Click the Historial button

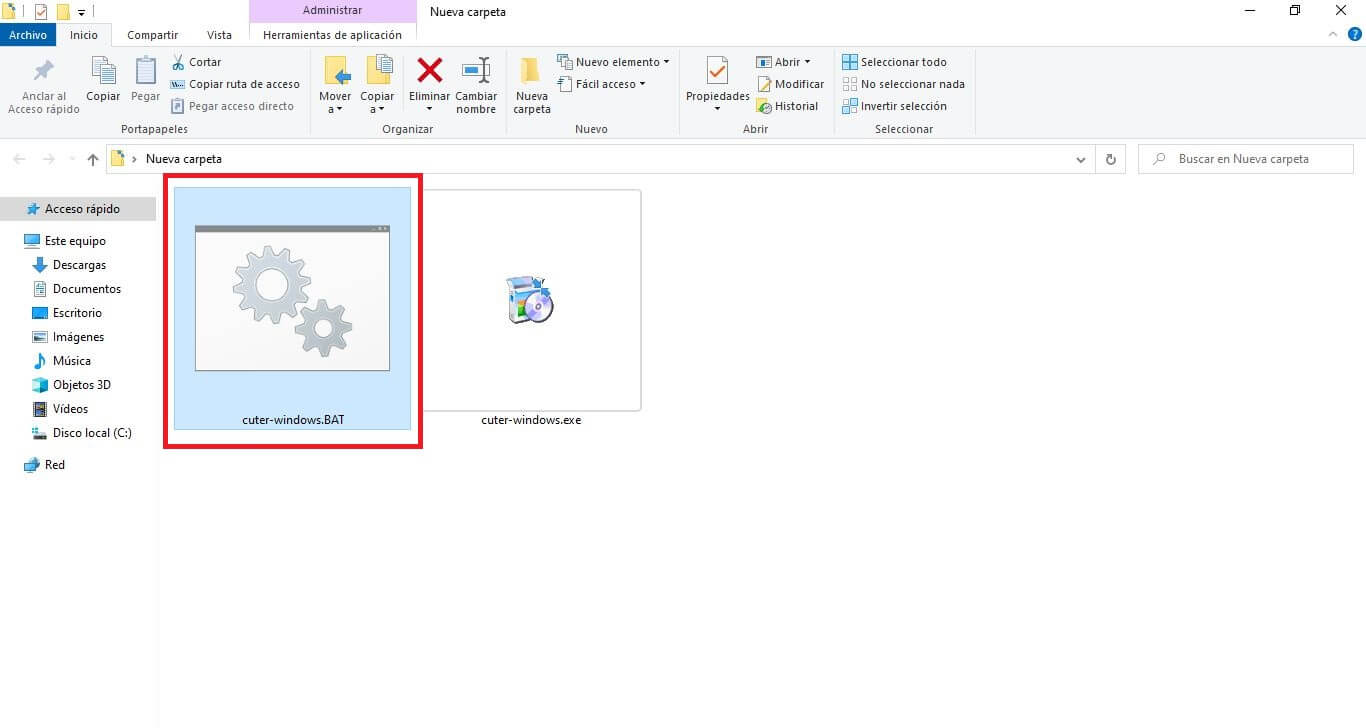[787, 106]
